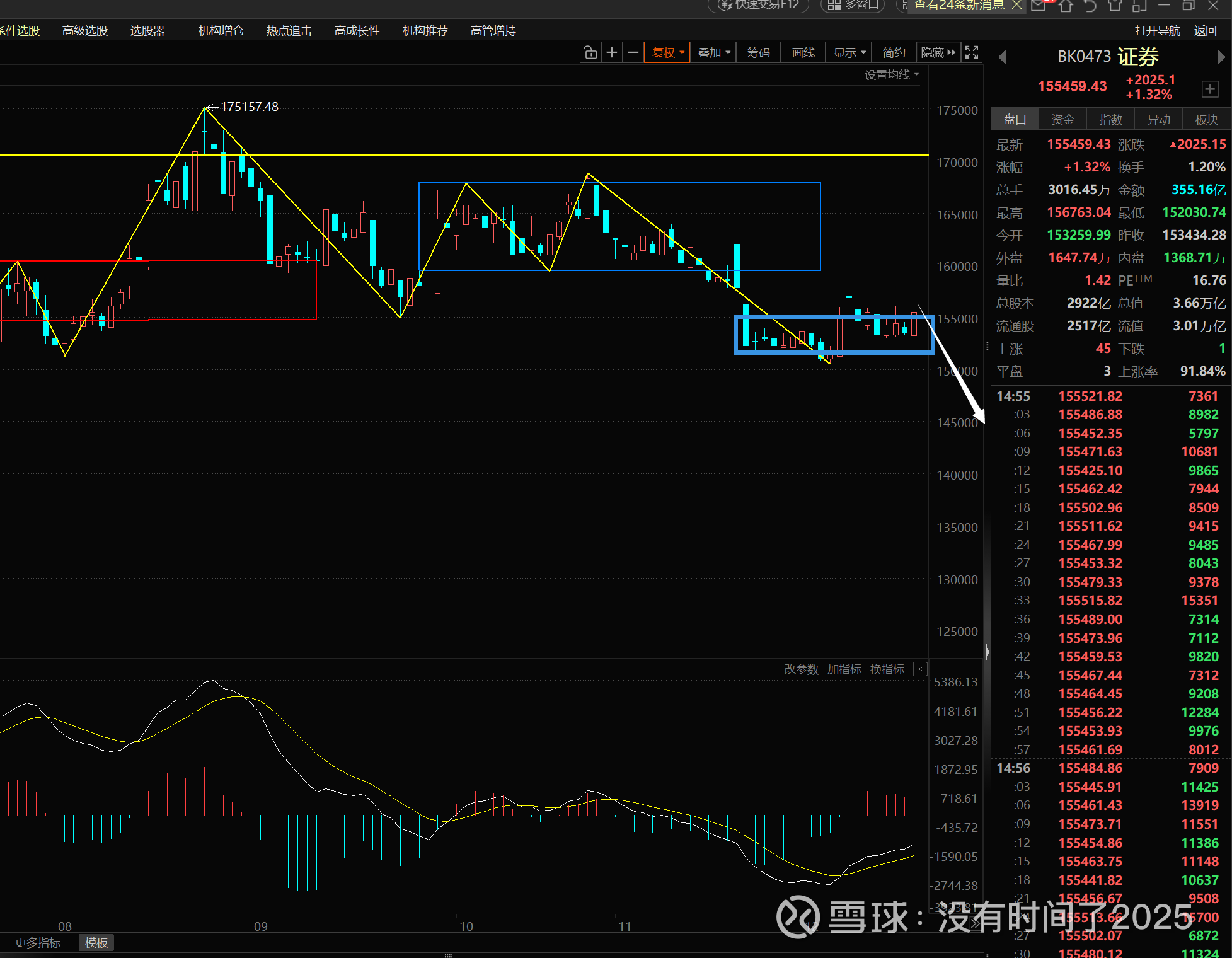Go to previous sector arrow
The height and width of the screenshot is (958, 1232).
tap(1002, 57)
